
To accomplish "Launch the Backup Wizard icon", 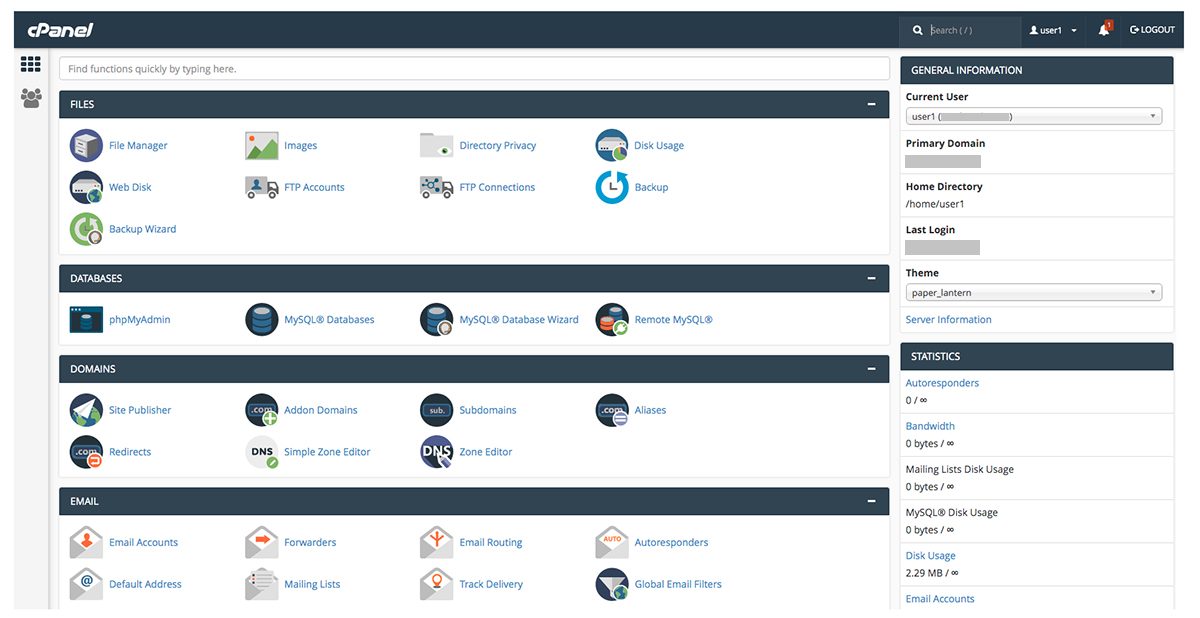I will (86, 229).
